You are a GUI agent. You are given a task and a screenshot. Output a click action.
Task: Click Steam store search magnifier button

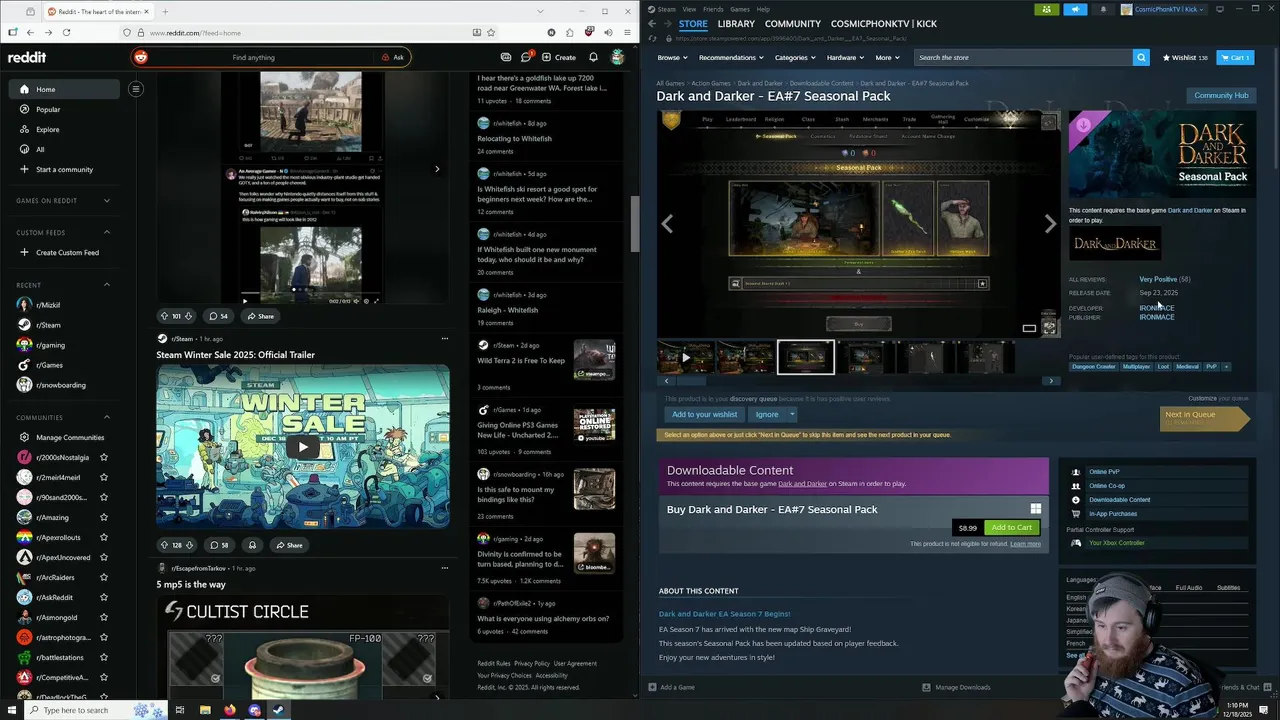[1141, 57]
